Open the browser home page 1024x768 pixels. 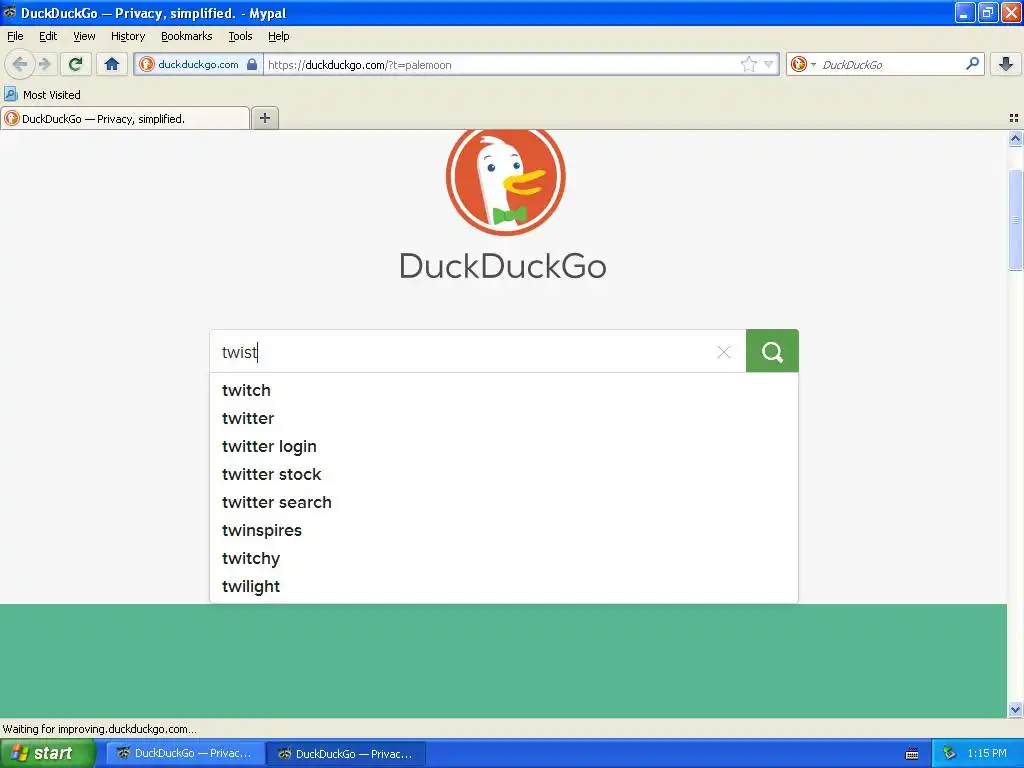[112, 64]
